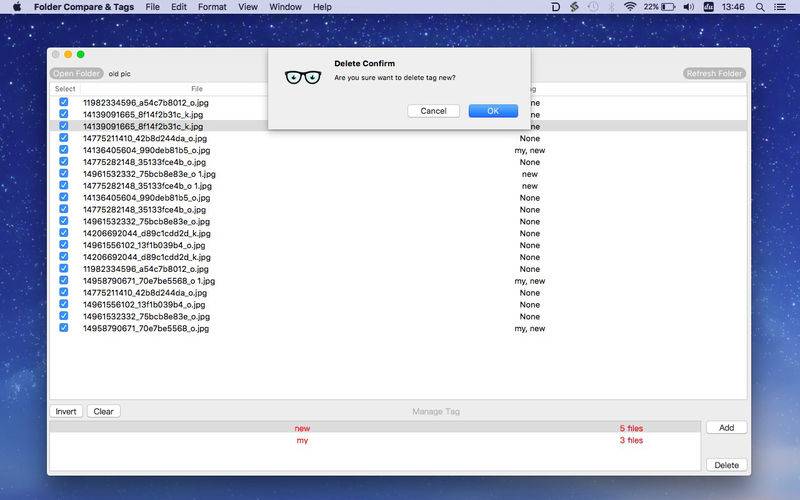Open Spotlight search magnifier
Image resolution: width=800 pixels, height=500 pixels.
[760, 7]
